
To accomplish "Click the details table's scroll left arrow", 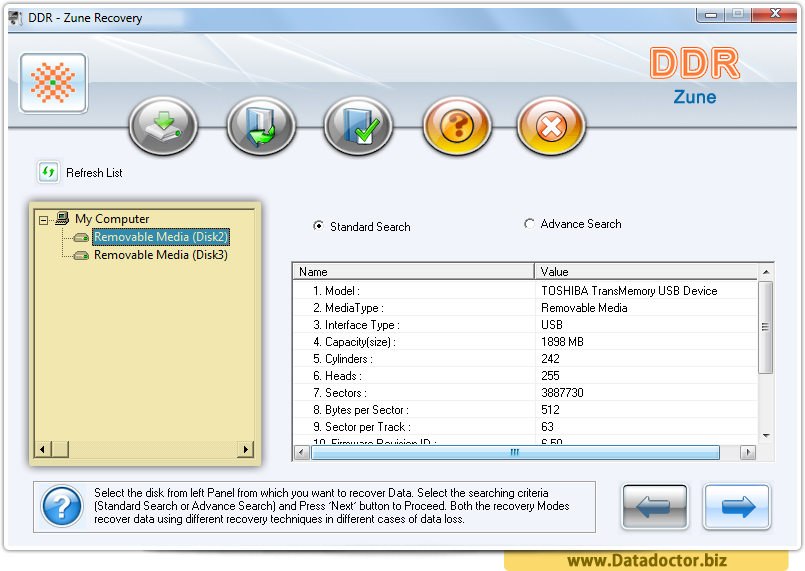I will click(302, 452).
